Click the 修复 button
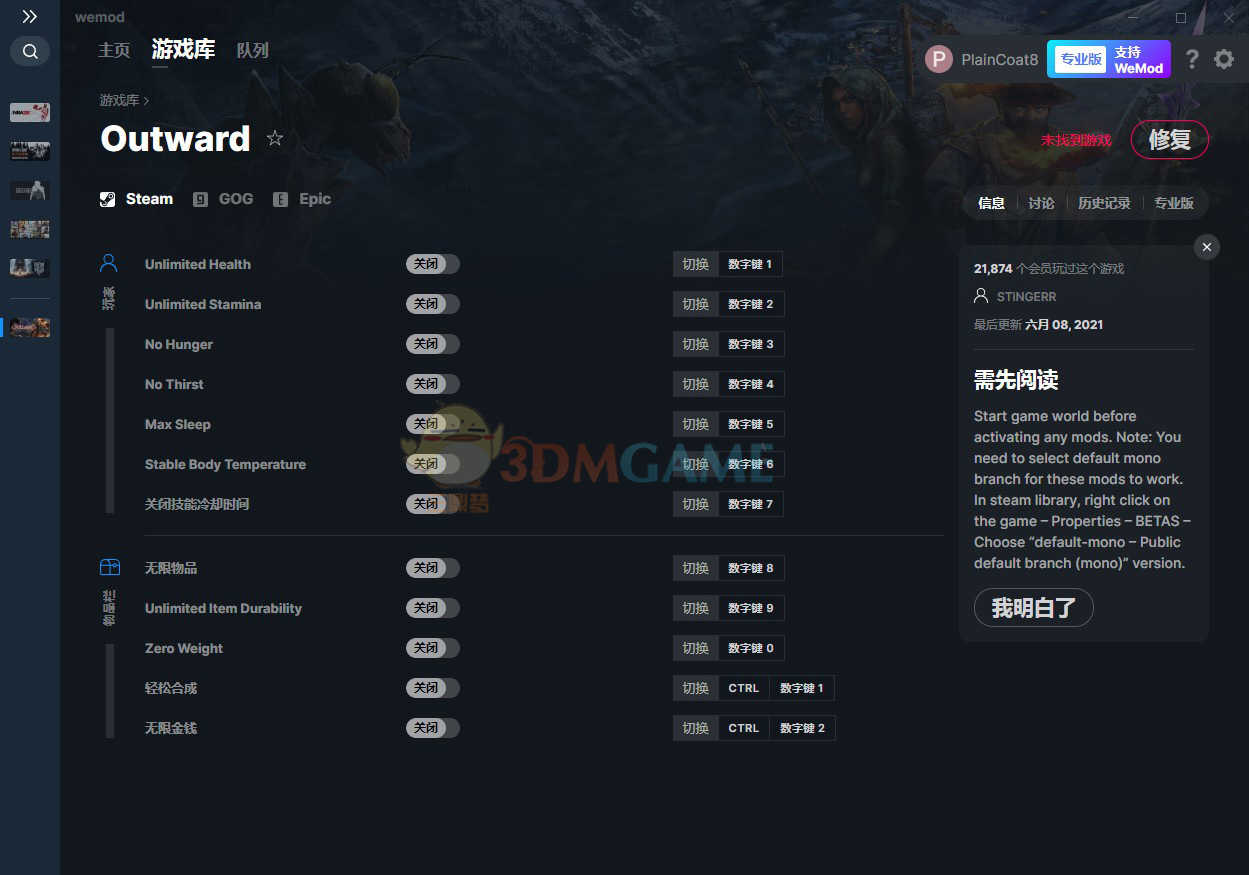1249x875 pixels. [x=1170, y=140]
